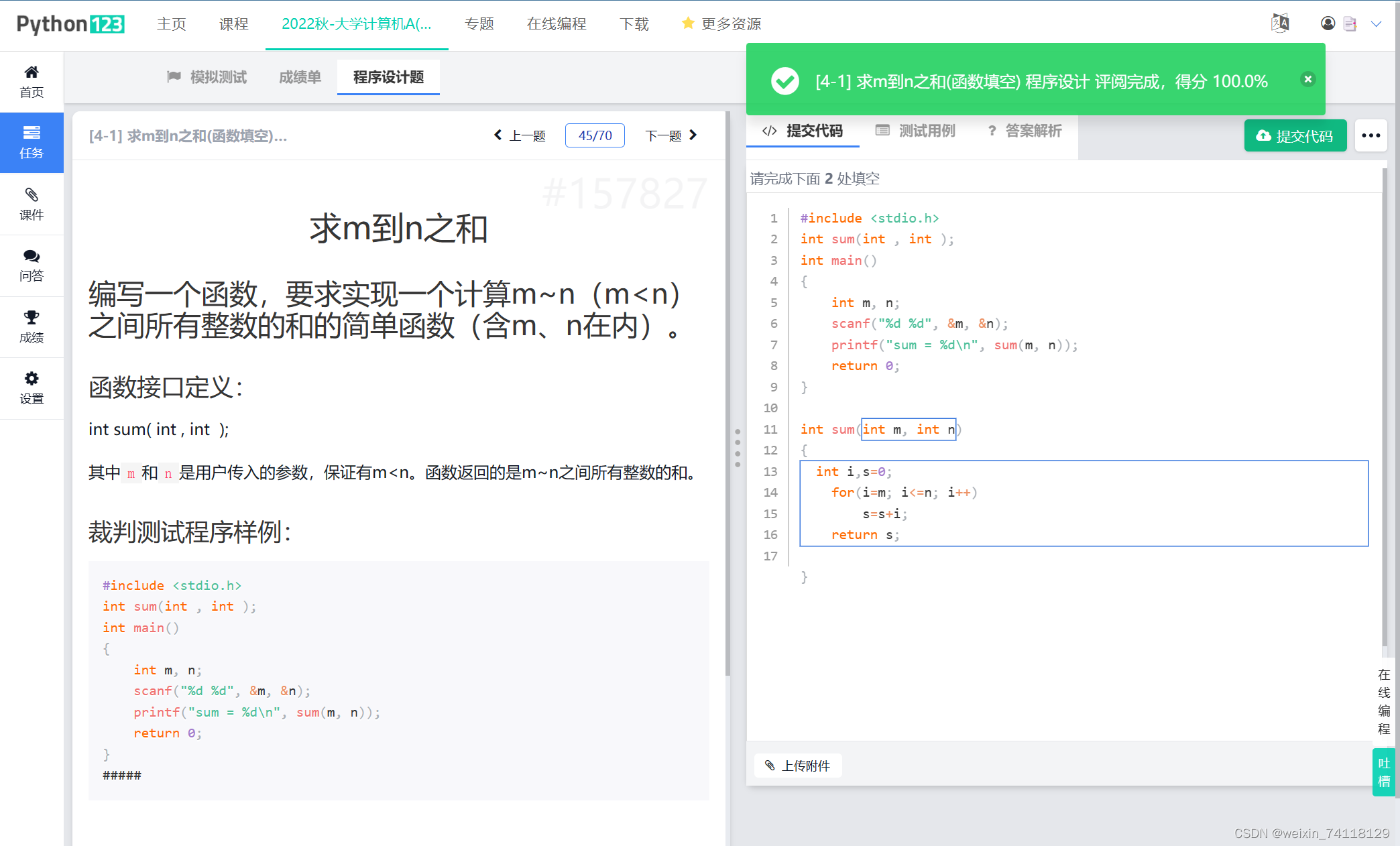Click the 吐槽 feedback side button
This screenshot has width=1400, height=846.
point(1383,772)
